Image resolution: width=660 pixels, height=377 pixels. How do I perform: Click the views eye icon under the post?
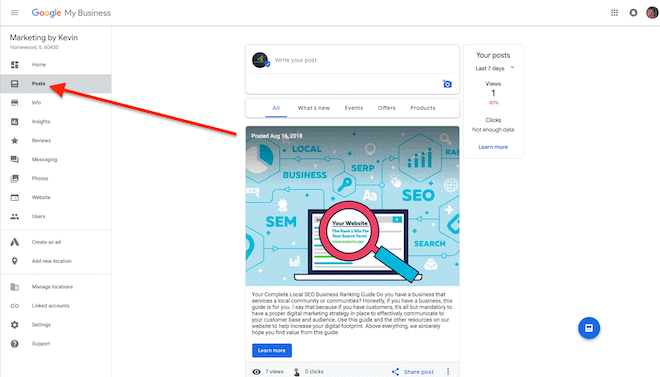(x=256, y=372)
